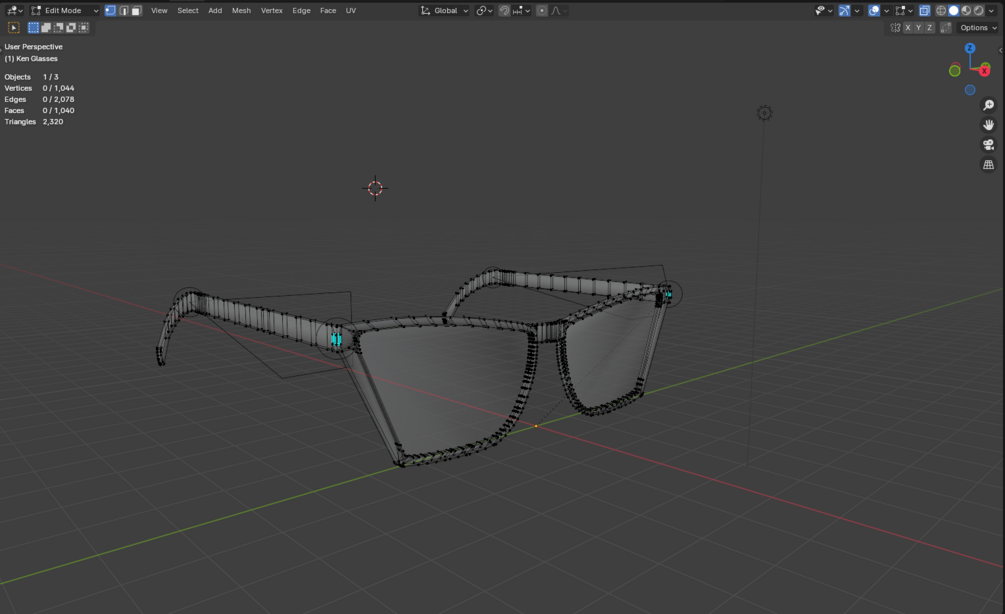1005x614 pixels.
Task: Switch to solid viewport shading
Action: click(954, 10)
